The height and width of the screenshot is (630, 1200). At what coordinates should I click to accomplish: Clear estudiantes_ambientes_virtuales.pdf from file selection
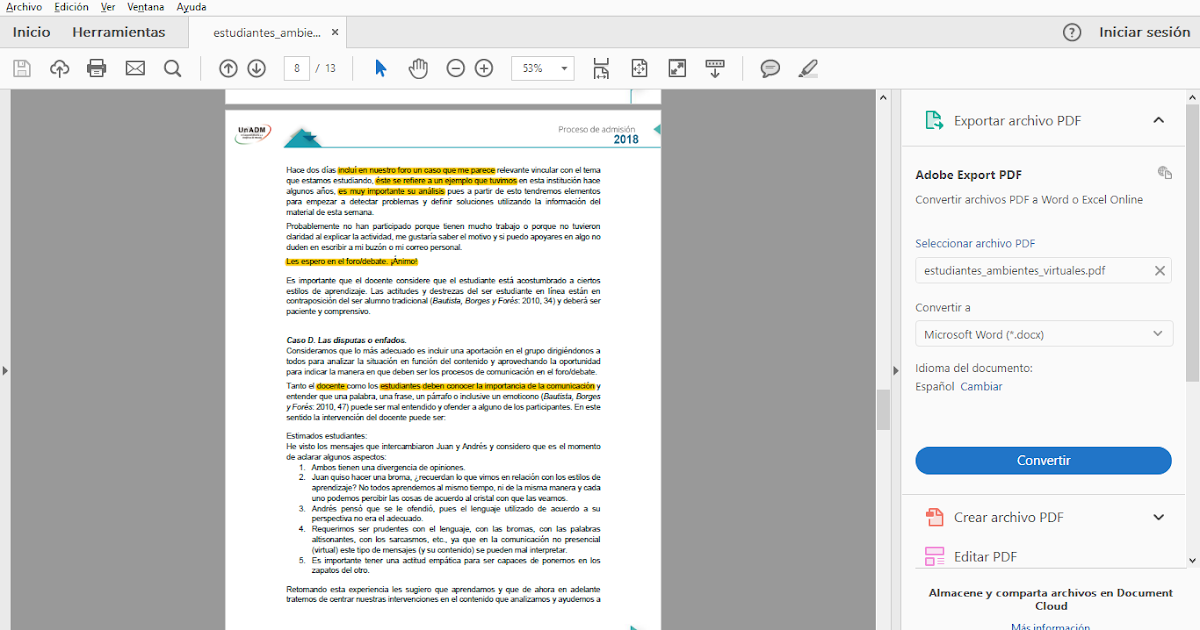pyautogui.click(x=1159, y=269)
